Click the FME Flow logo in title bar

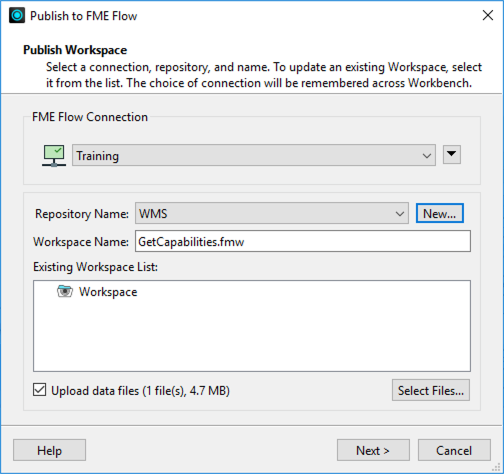[17, 15]
